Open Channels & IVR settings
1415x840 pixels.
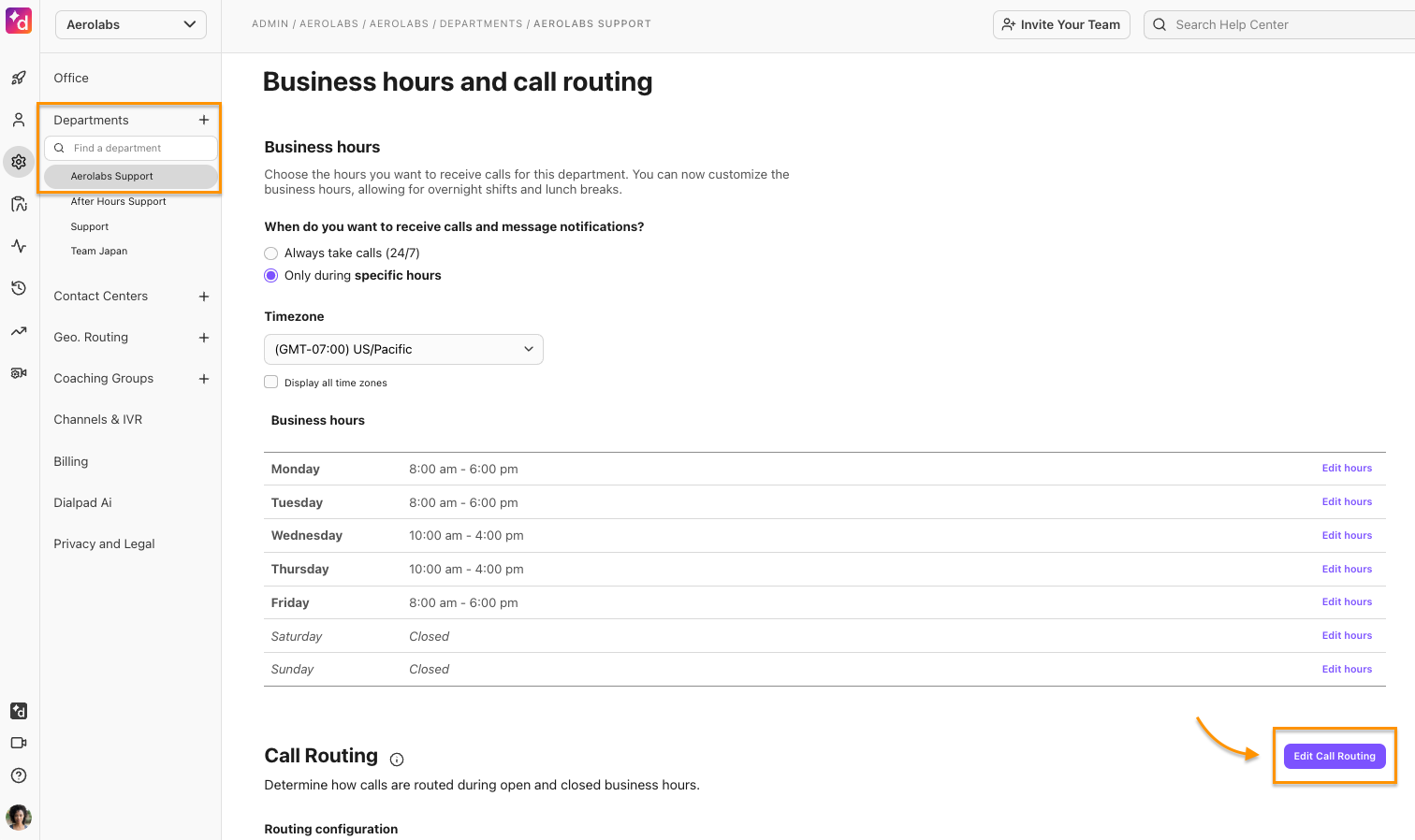[x=98, y=419]
